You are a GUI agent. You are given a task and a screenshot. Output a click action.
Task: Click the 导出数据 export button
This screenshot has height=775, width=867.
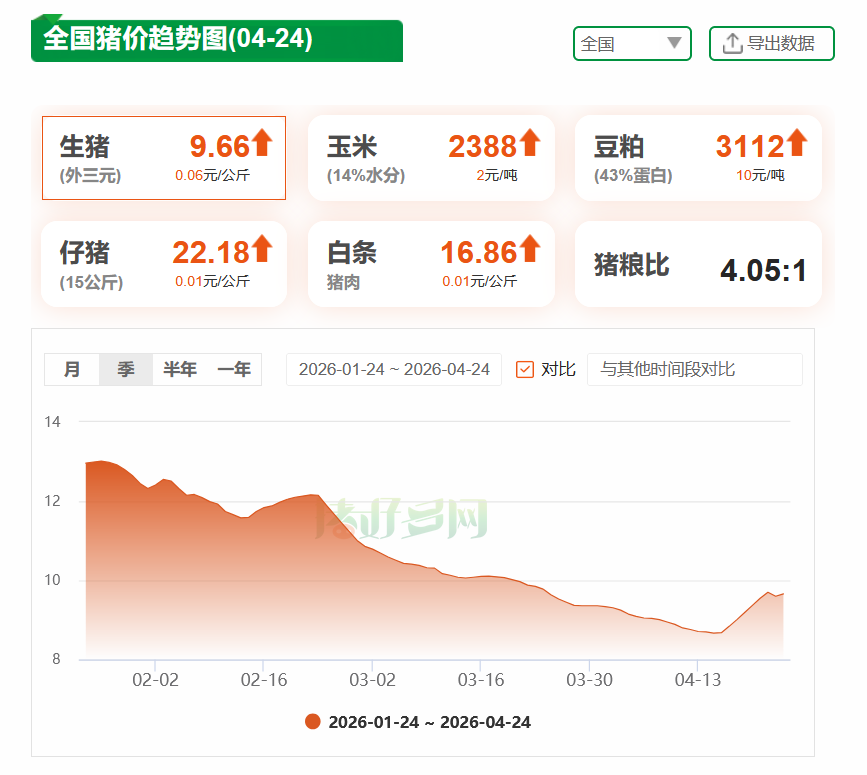pyautogui.click(x=771, y=43)
